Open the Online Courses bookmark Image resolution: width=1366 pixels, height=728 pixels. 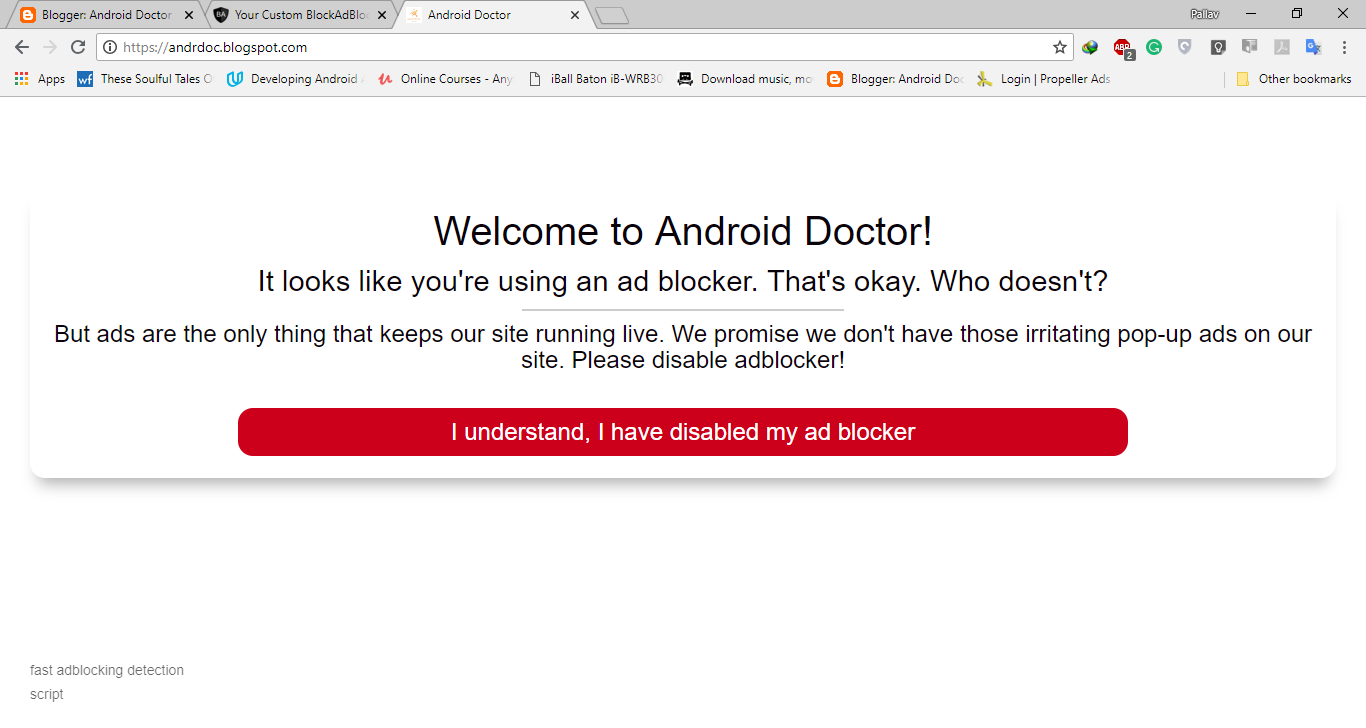[446, 79]
